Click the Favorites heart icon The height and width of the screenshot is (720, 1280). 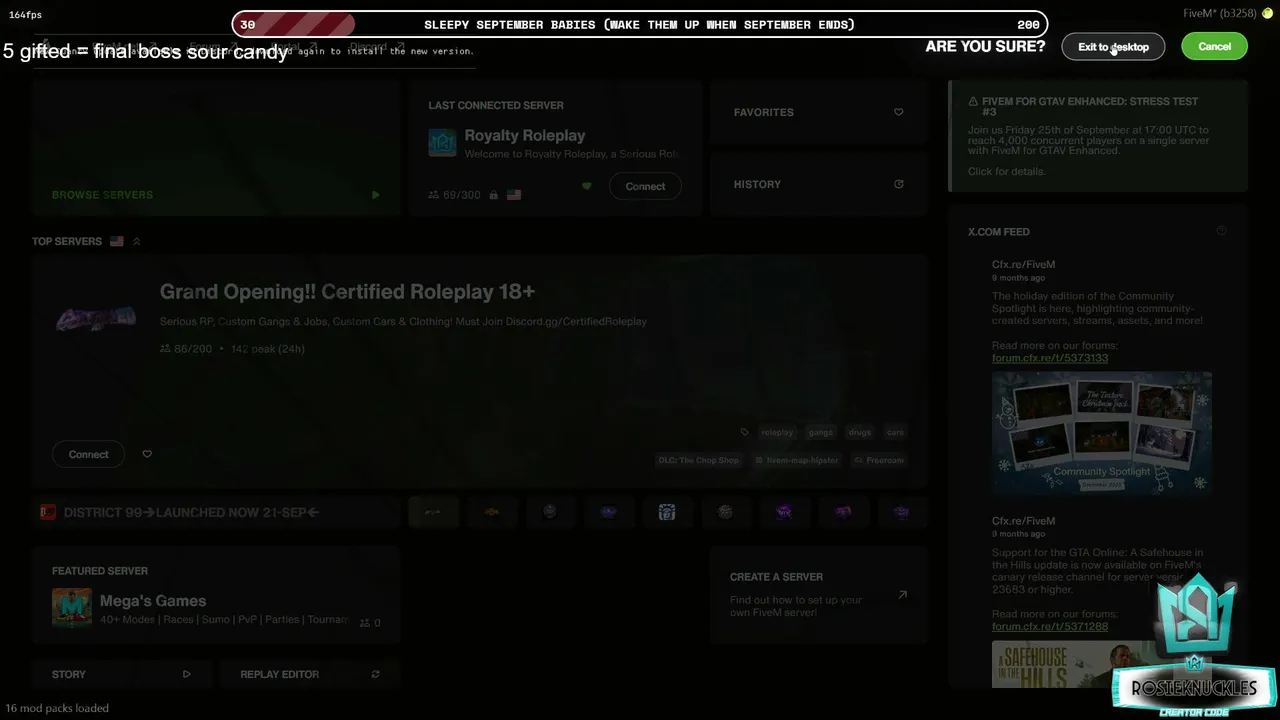pos(898,112)
